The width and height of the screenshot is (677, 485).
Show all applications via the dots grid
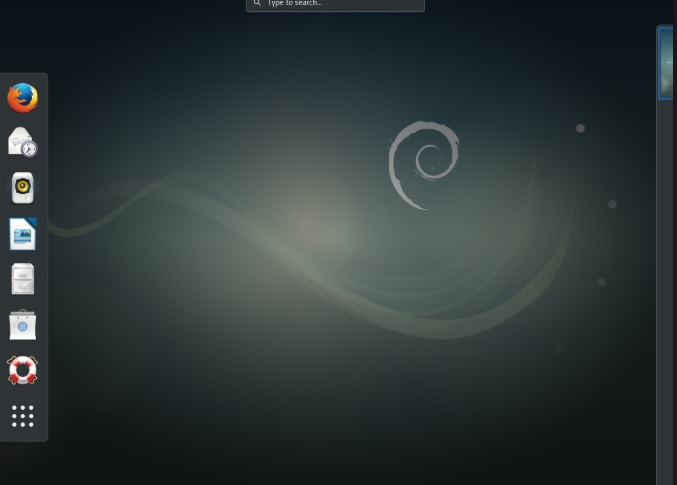[x=22, y=415]
